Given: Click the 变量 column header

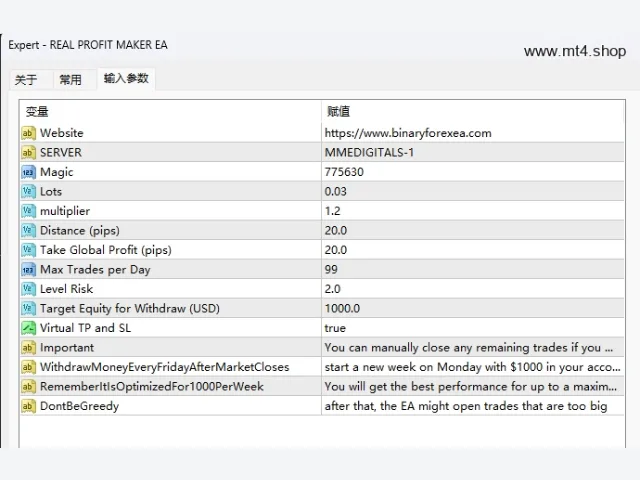Looking at the screenshot, I should click(x=170, y=111).
